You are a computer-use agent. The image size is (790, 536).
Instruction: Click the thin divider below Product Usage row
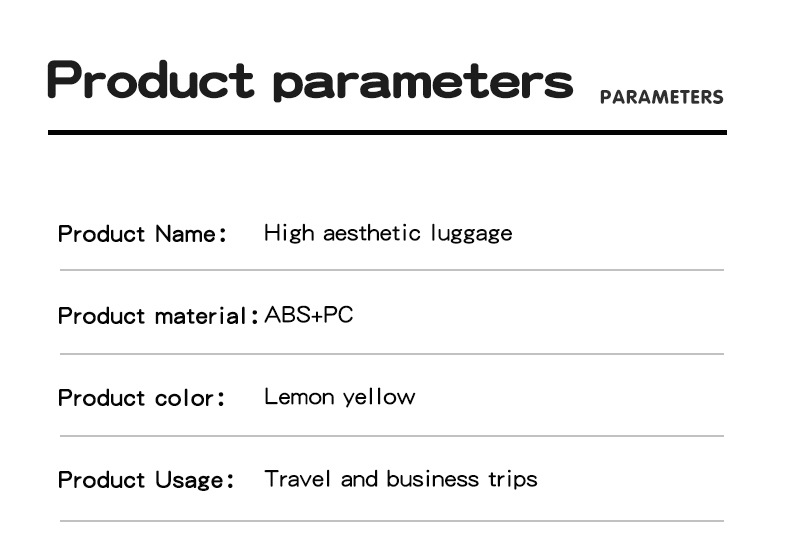tap(391, 520)
